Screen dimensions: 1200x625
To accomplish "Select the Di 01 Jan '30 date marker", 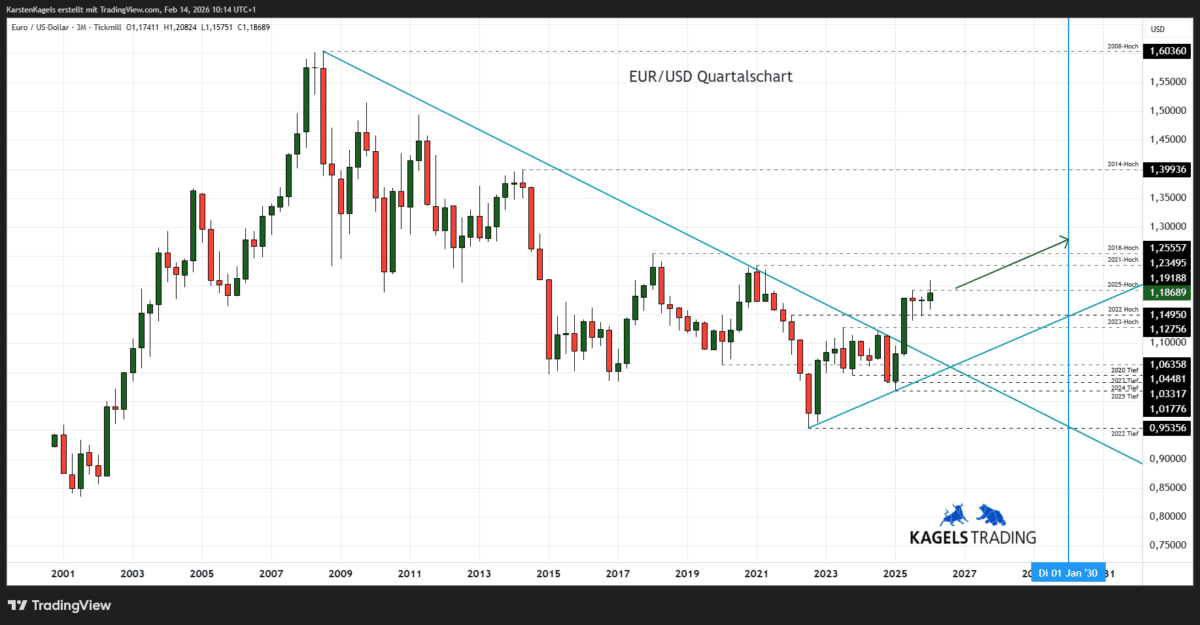I will pos(1067,573).
